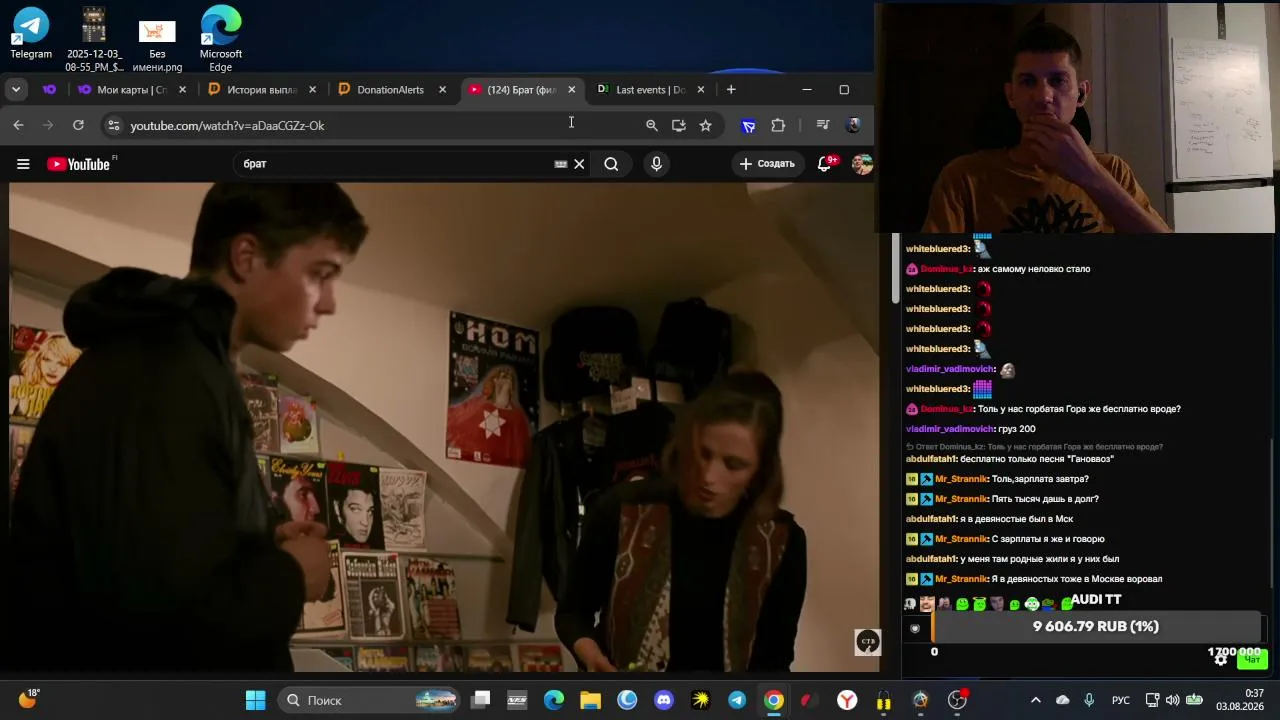The height and width of the screenshot is (720, 1280).
Task: Switch the РУС keyboard language
Action: click(x=1121, y=700)
